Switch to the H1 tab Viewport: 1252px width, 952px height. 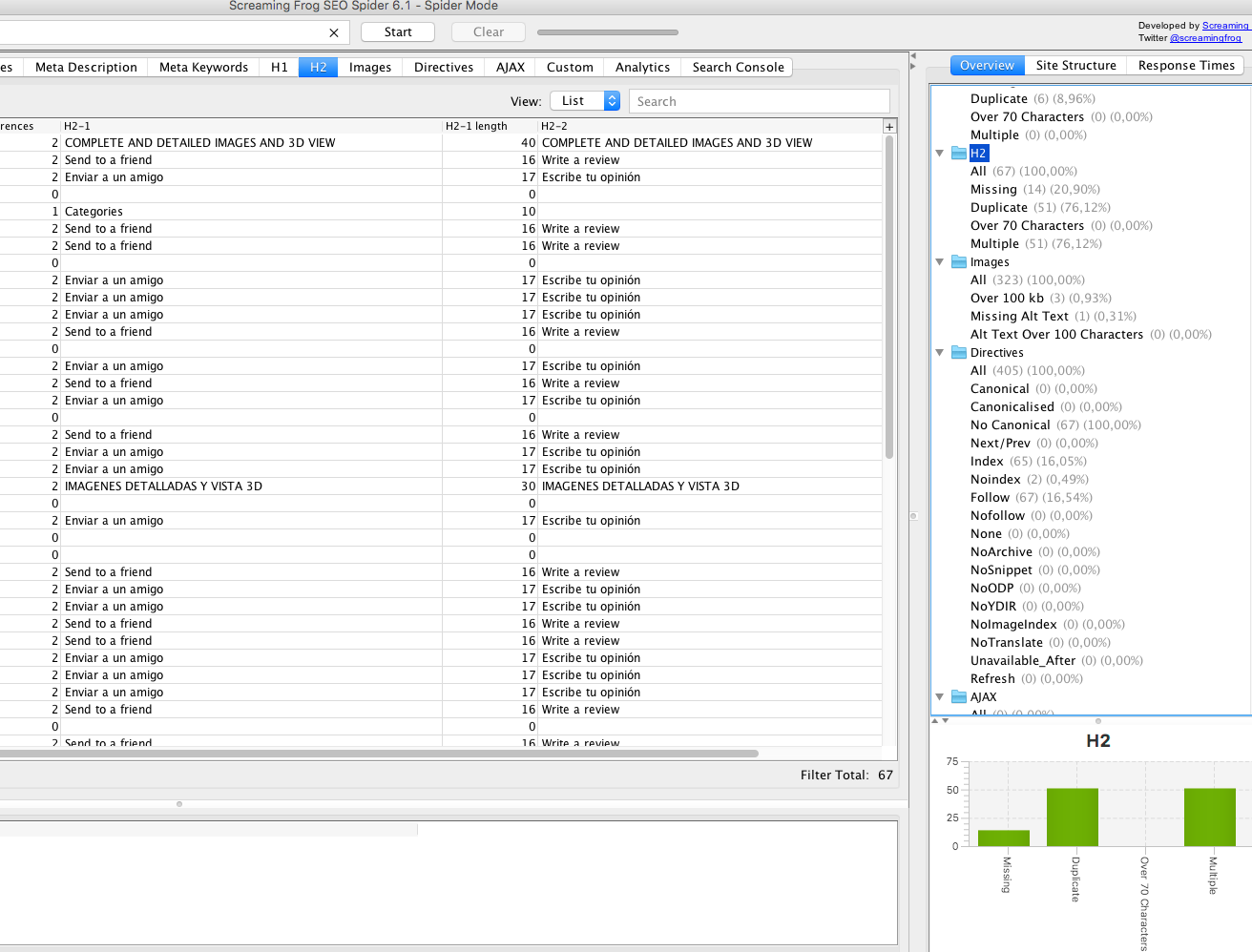click(x=280, y=68)
